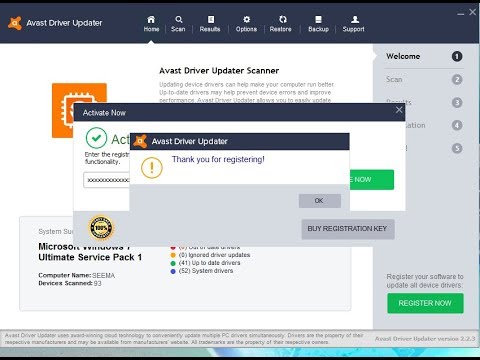Open the Results toolbar icon
The height and width of the screenshot is (360, 480).
211,19
